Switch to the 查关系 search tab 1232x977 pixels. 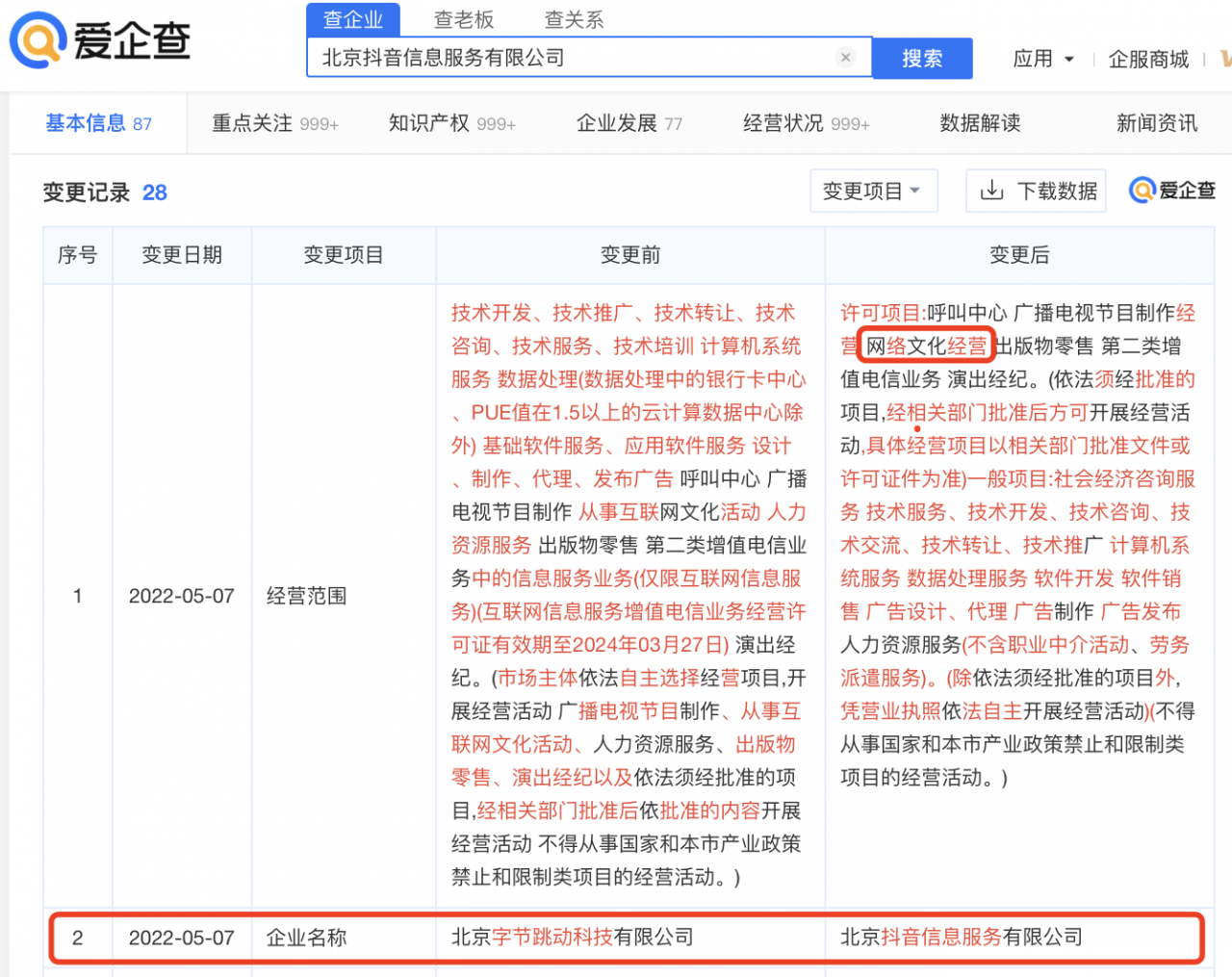click(x=573, y=19)
